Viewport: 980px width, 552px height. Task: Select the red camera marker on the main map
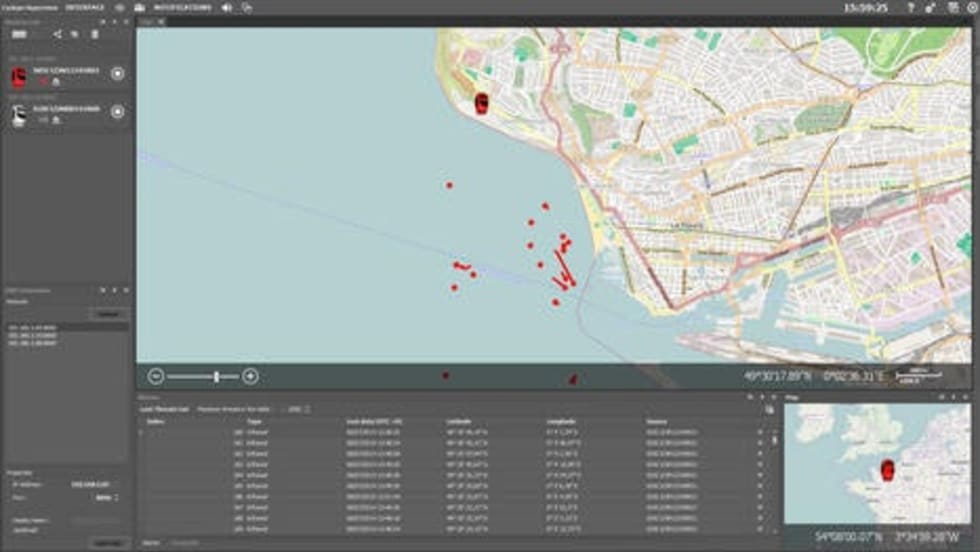tap(482, 104)
